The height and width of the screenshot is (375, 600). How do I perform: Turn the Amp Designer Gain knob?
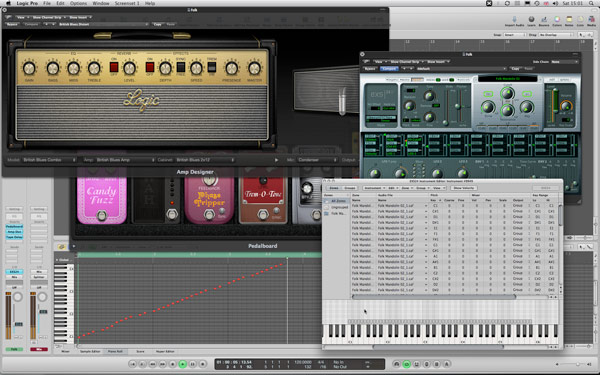pos(29,69)
